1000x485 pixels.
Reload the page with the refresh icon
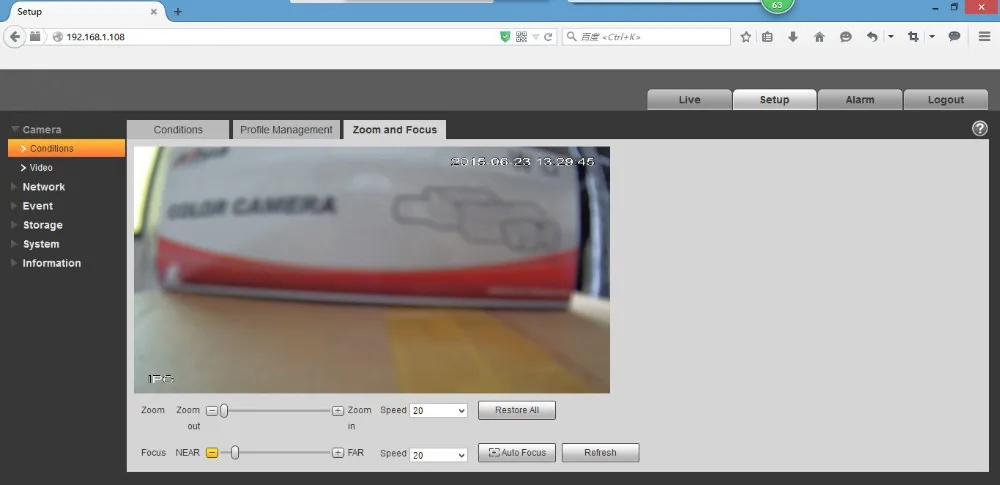548,37
